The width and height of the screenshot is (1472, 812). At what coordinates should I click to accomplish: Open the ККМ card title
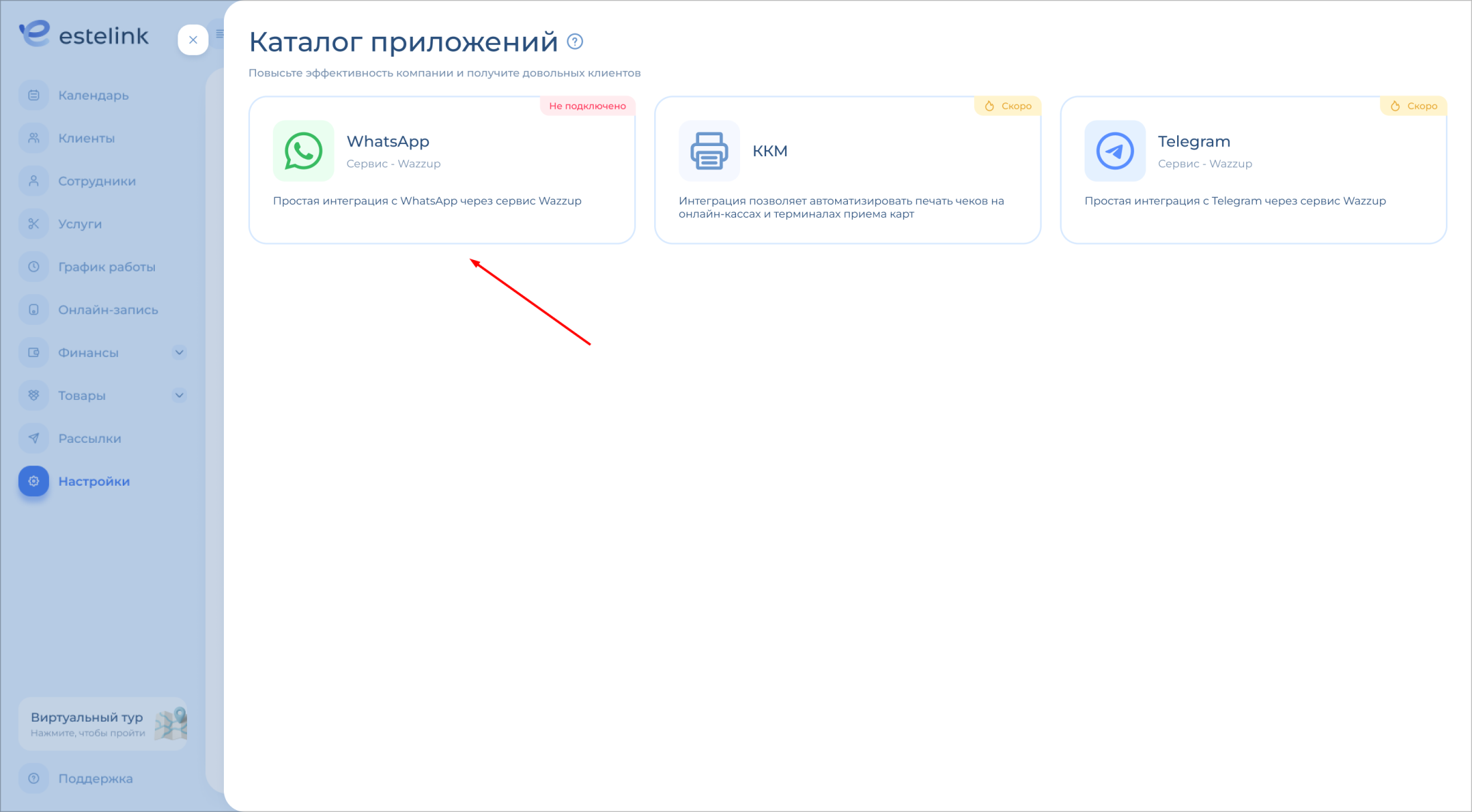click(770, 151)
